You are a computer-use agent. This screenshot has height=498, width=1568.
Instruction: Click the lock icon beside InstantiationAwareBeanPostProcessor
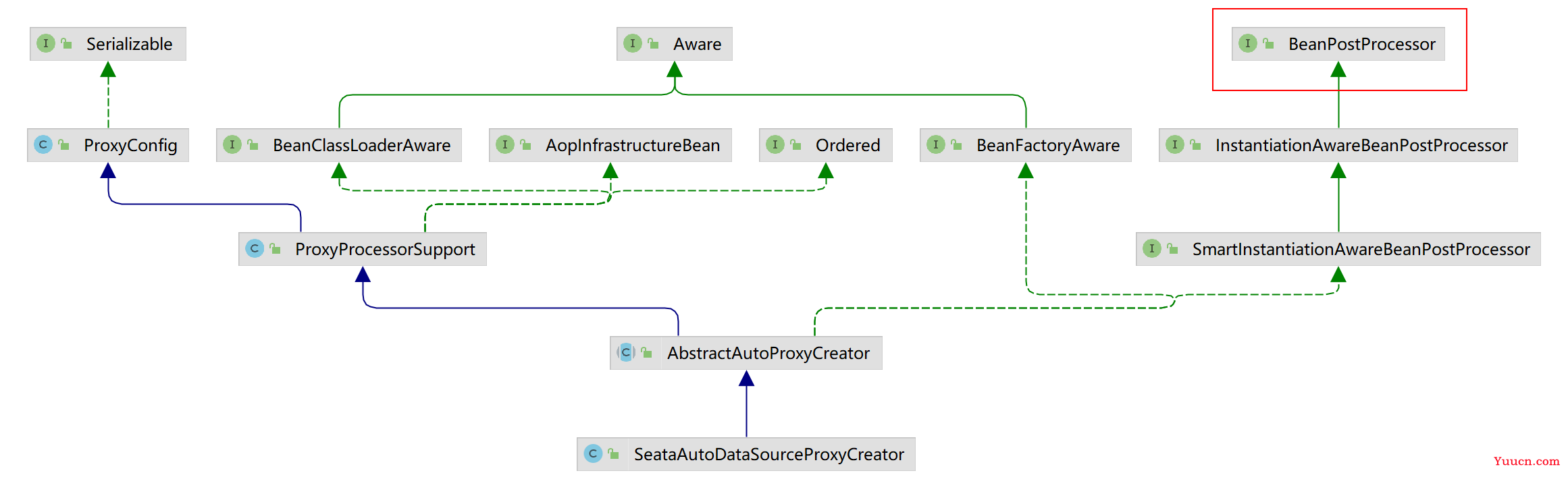(x=1195, y=145)
